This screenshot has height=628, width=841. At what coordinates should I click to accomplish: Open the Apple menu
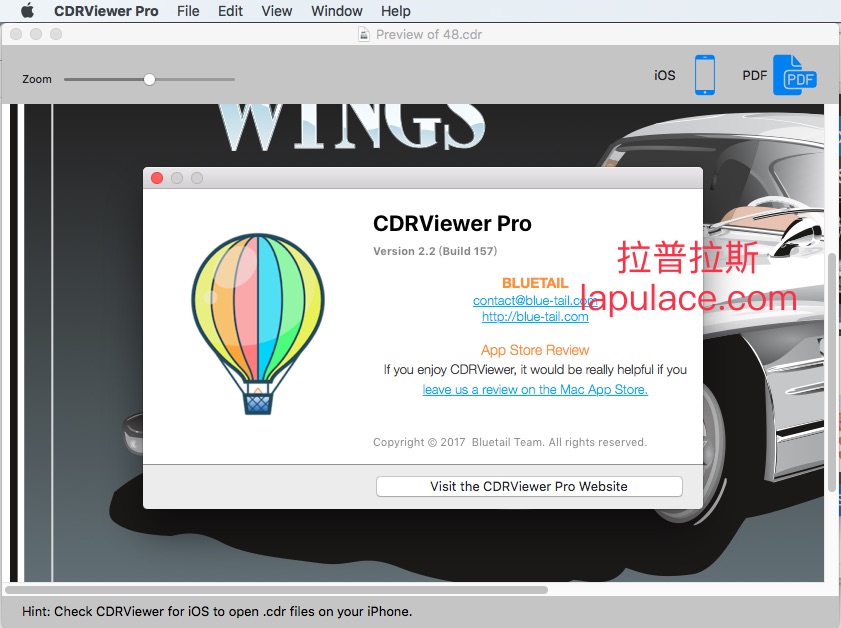coord(27,11)
